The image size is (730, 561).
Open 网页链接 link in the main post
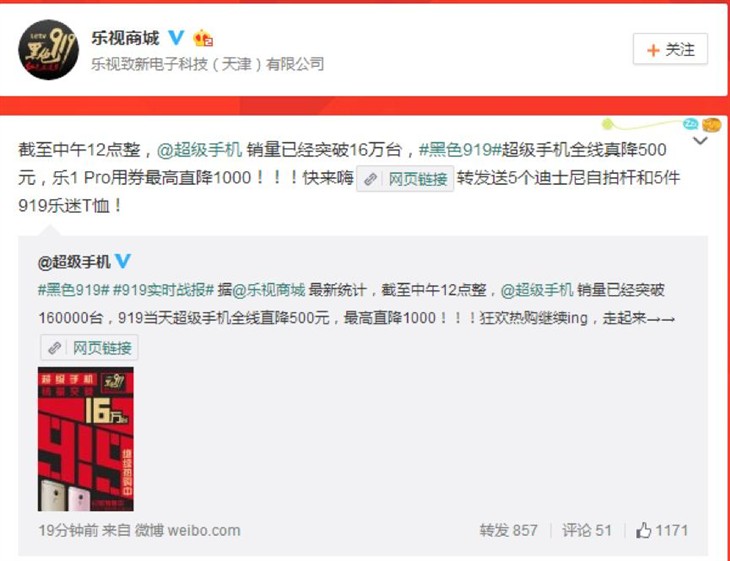click(405, 178)
